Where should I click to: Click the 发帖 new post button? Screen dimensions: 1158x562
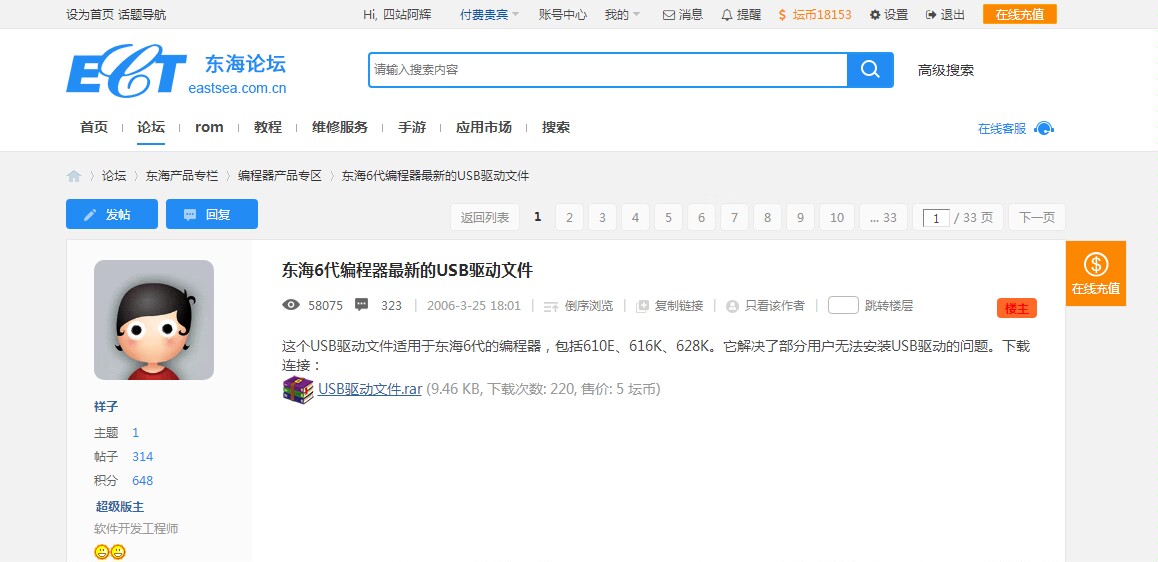tap(112, 214)
